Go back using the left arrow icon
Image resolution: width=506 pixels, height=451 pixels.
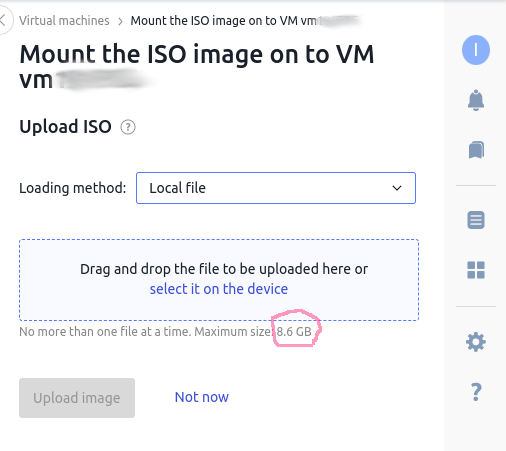(x=4, y=20)
